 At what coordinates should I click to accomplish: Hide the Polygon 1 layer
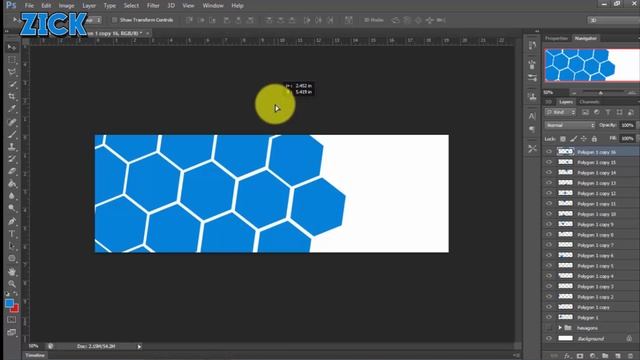[549, 317]
